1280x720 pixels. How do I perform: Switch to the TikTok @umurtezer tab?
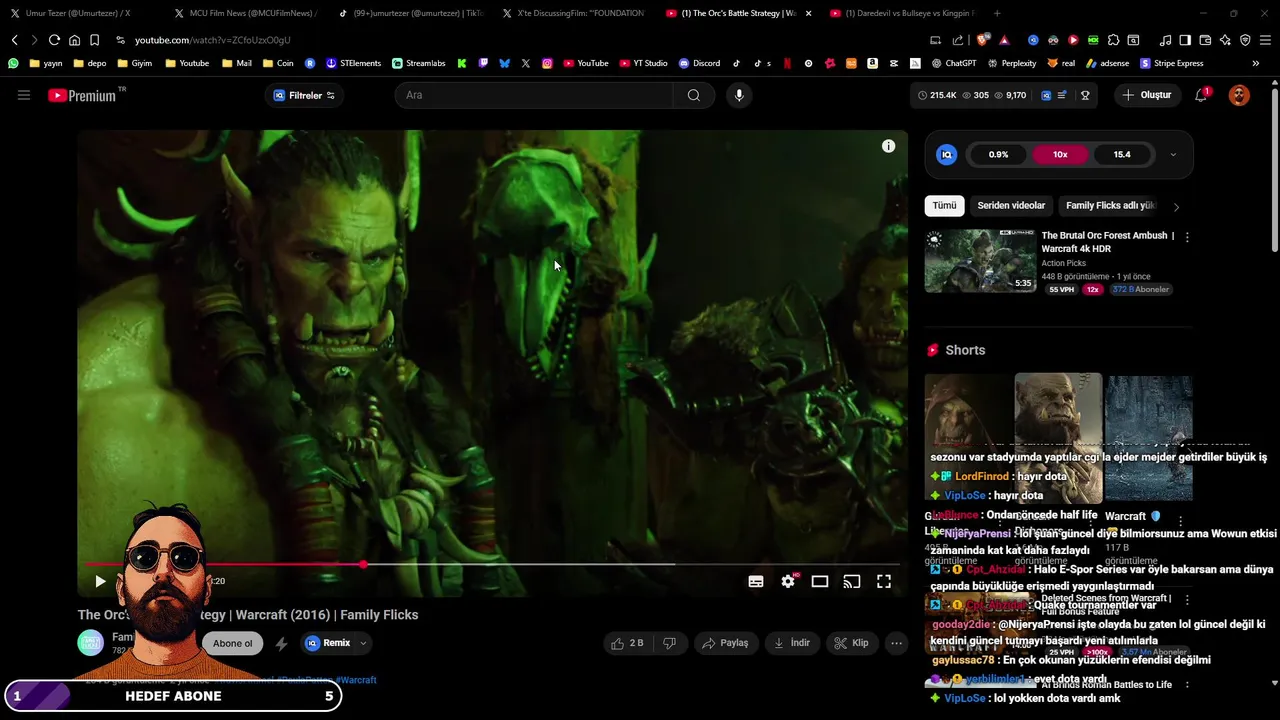point(410,13)
